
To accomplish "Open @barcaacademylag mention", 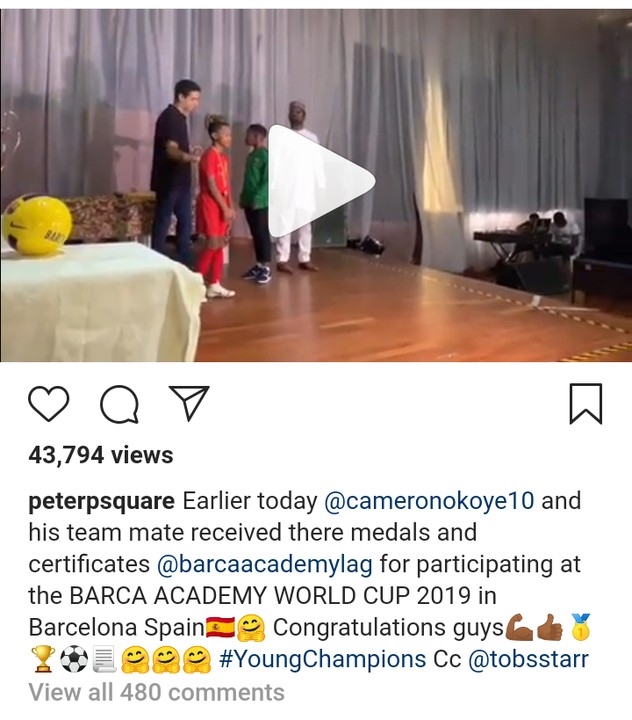I will pos(265,564).
